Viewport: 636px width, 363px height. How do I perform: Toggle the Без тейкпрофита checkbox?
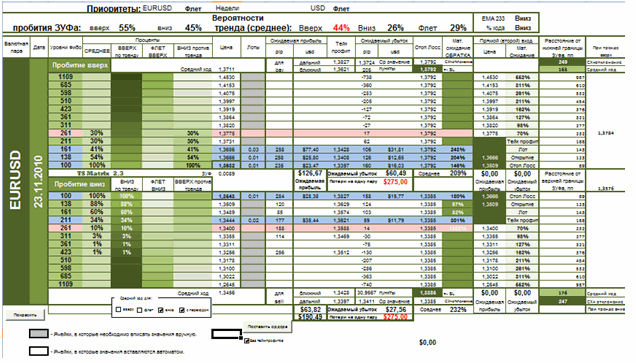(x=247, y=341)
